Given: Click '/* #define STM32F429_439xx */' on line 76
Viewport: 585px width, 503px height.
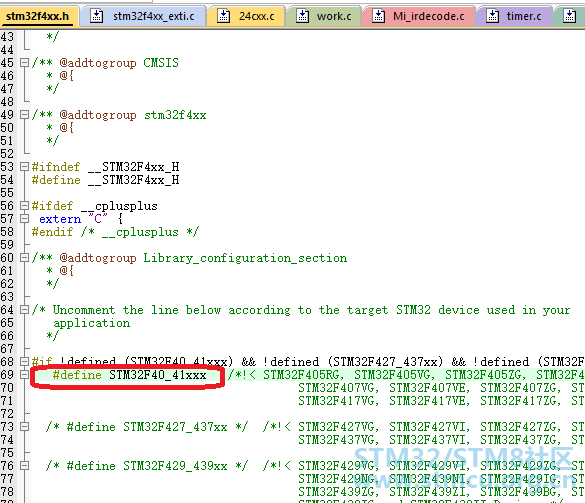Looking at the screenshot, I should [147, 466].
